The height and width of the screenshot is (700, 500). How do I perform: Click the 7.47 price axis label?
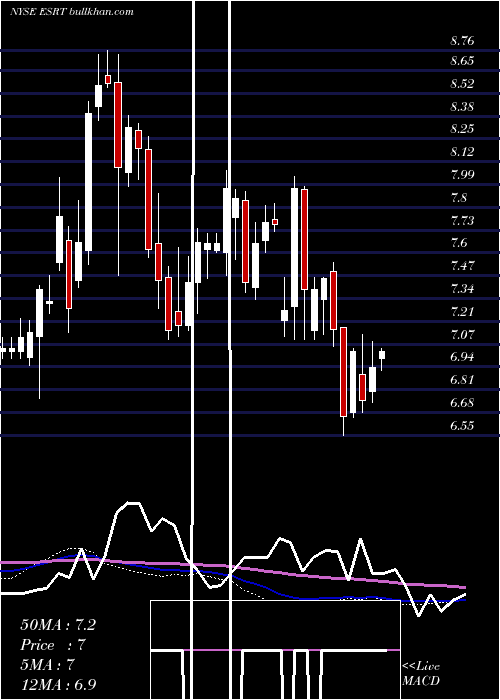[x=462, y=266]
